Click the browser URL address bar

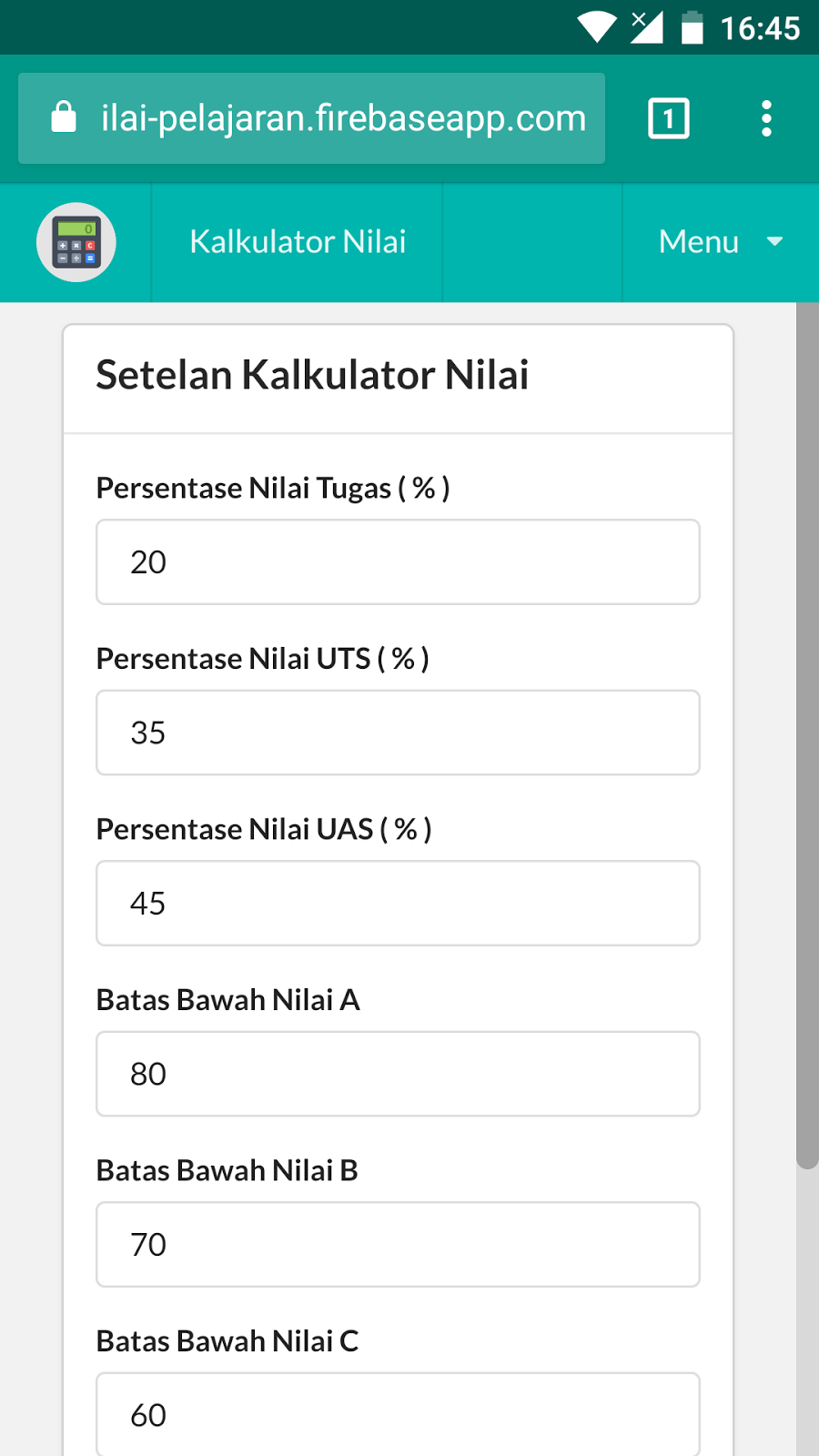coord(342,118)
